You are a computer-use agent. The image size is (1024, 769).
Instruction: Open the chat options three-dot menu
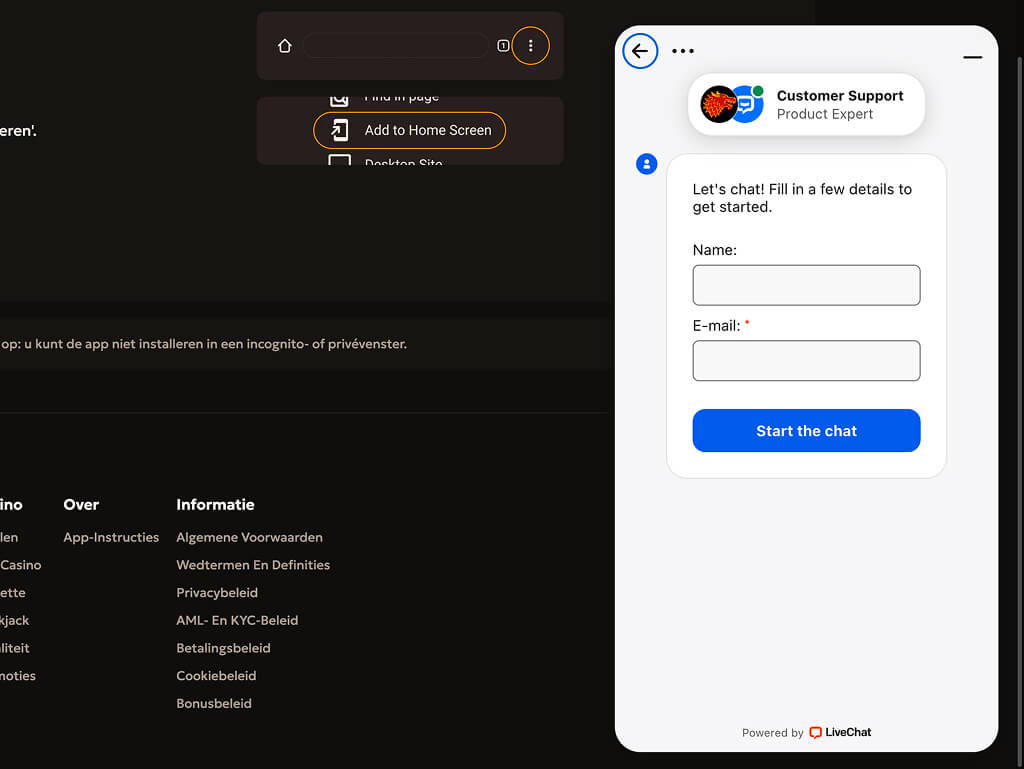pos(682,51)
